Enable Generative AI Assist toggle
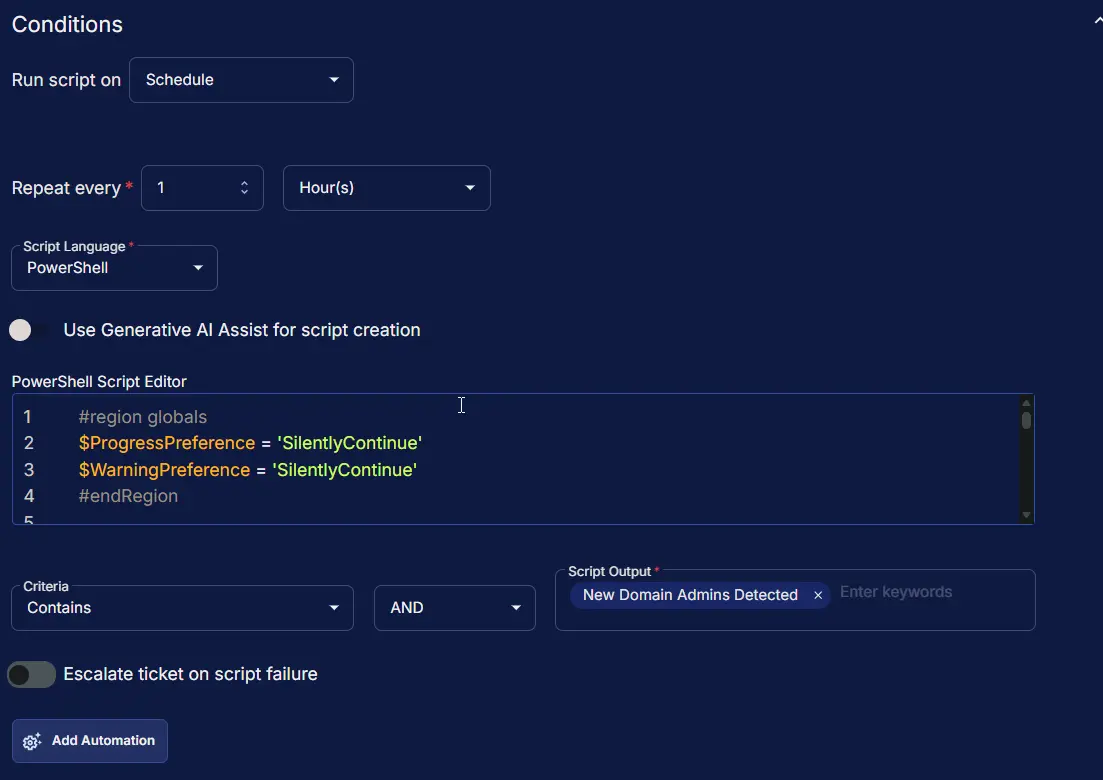The height and width of the screenshot is (780, 1103). click(x=30, y=330)
